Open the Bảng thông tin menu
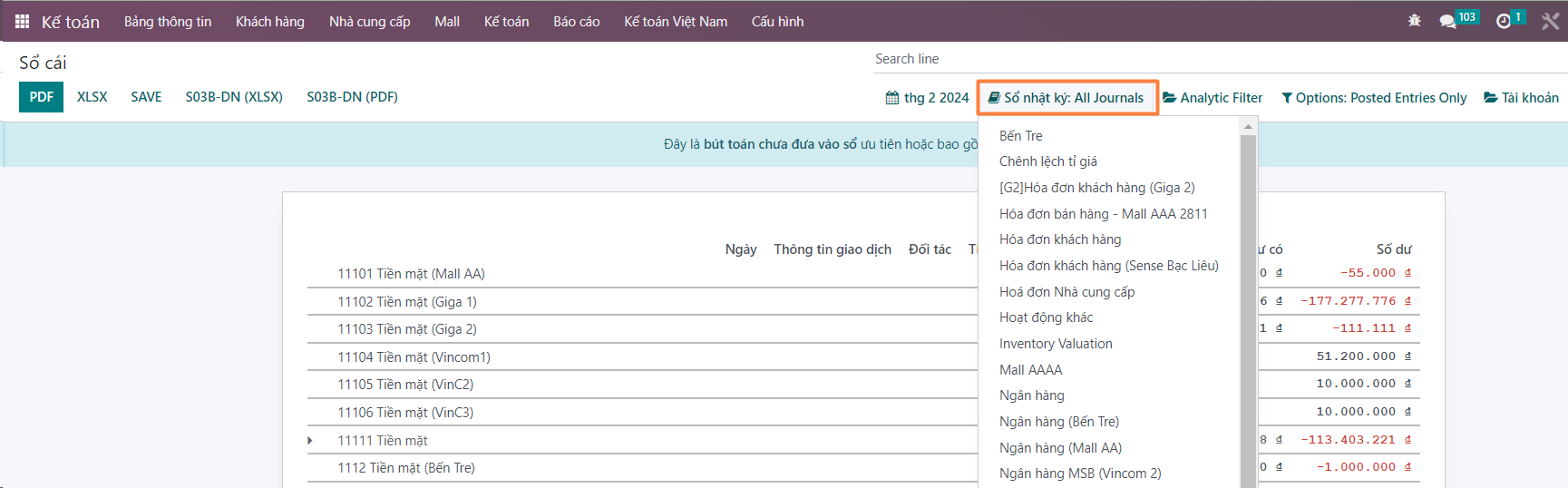Screen dimensions: 1568x488 click(x=168, y=21)
